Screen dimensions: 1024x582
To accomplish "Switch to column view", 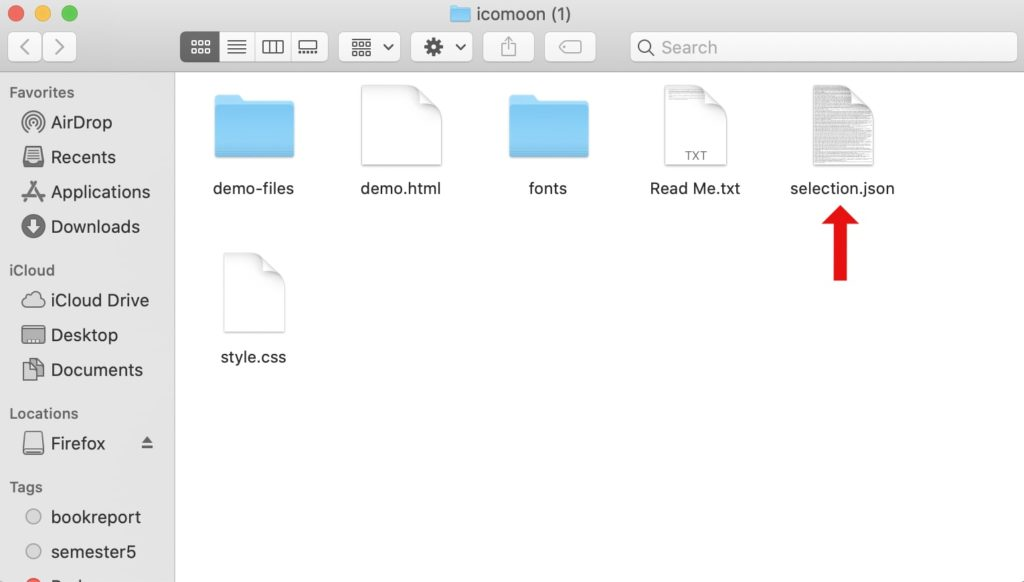I will click(x=272, y=46).
